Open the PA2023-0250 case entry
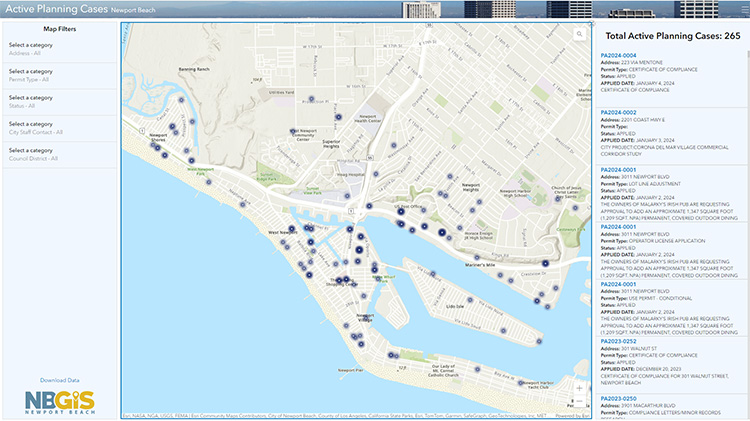 (x=618, y=398)
